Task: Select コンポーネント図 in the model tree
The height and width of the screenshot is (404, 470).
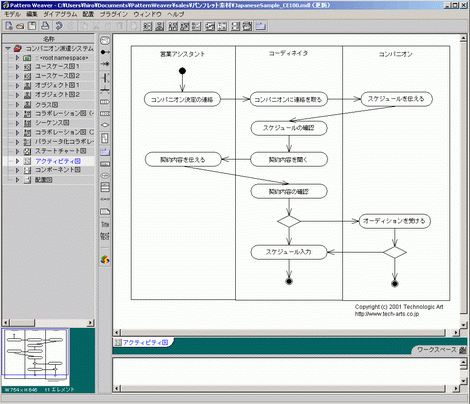Action: (x=58, y=170)
